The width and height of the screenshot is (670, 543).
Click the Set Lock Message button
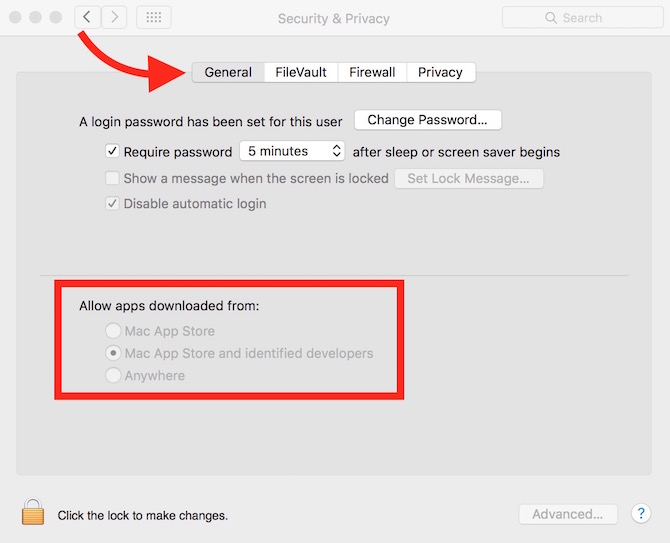[x=468, y=178]
